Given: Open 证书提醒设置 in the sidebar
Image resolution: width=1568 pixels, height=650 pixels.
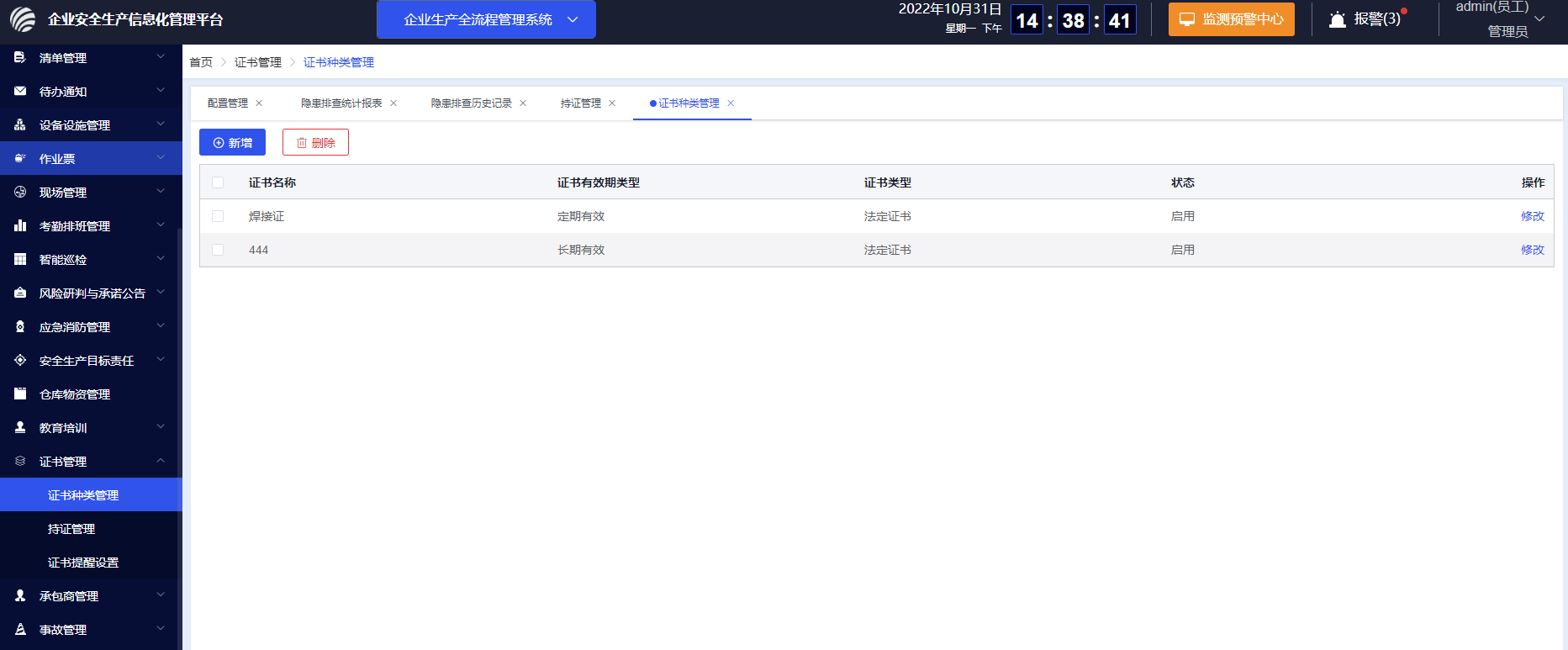Looking at the screenshot, I should pyautogui.click(x=91, y=562).
